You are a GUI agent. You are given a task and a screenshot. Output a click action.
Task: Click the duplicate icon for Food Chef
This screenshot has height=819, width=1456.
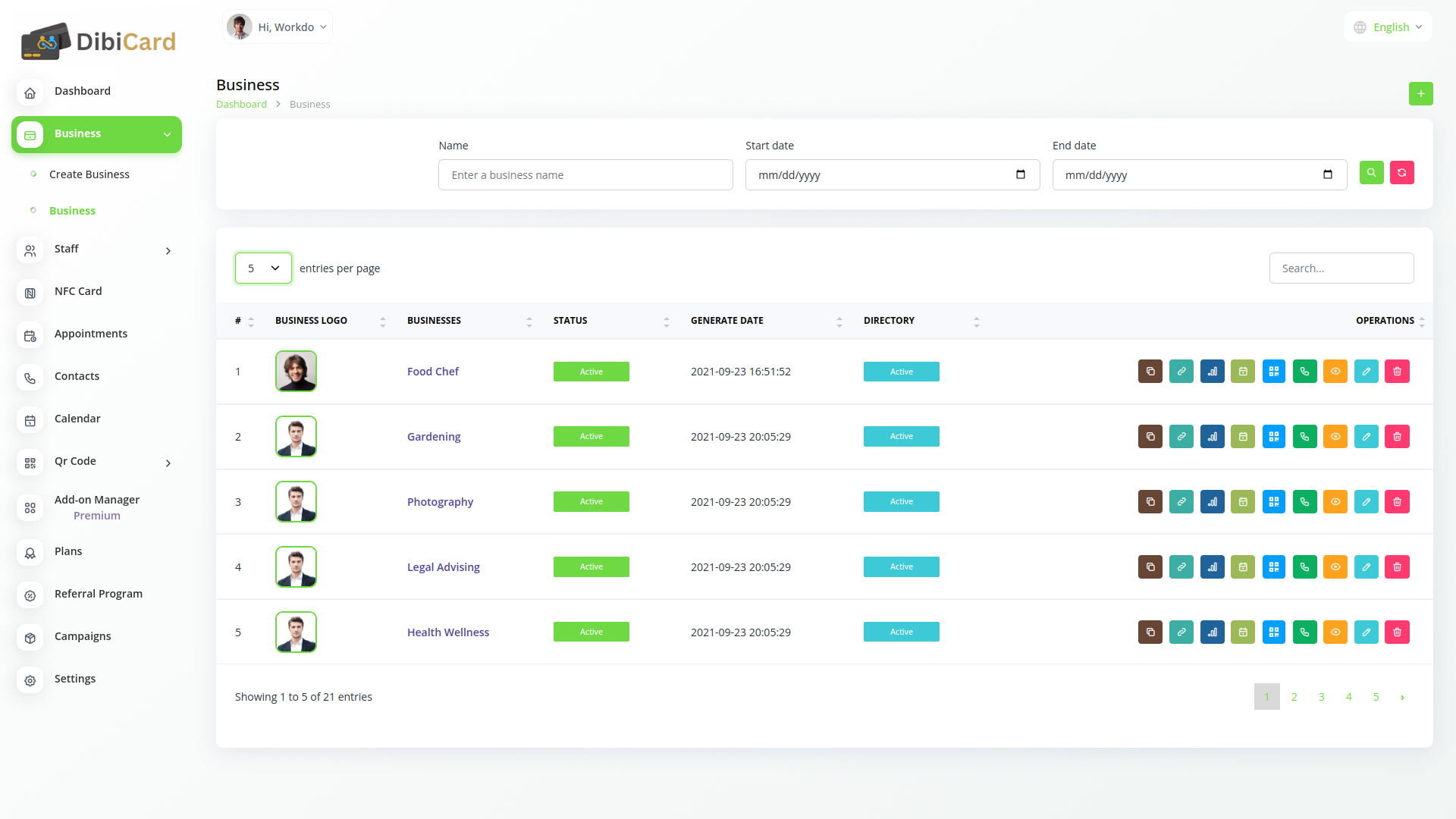(1150, 372)
